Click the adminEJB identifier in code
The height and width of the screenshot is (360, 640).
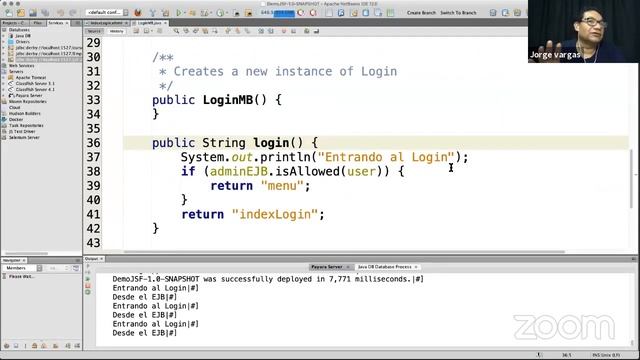click(238, 171)
